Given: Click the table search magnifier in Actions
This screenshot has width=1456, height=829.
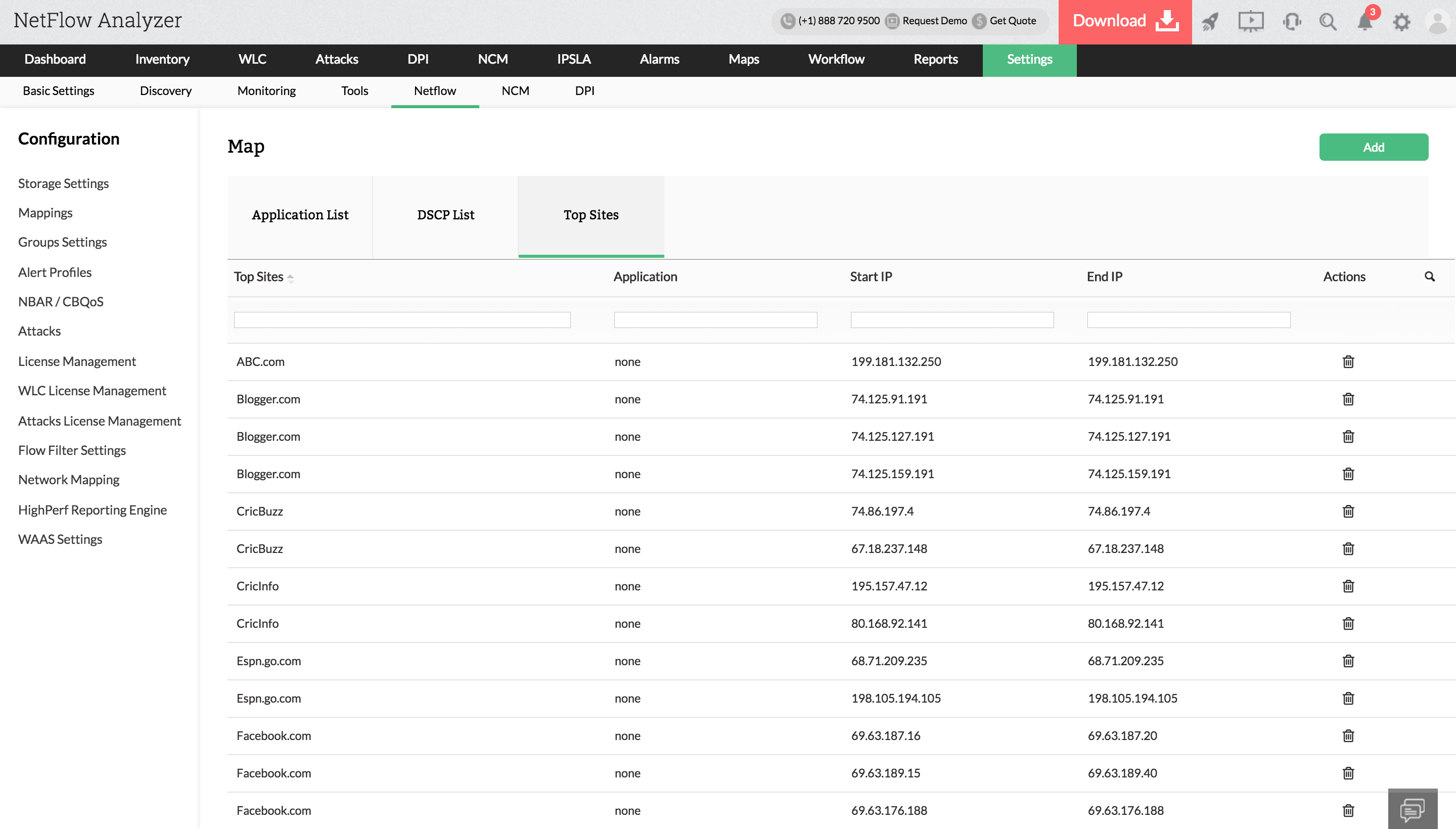Looking at the screenshot, I should (1429, 277).
